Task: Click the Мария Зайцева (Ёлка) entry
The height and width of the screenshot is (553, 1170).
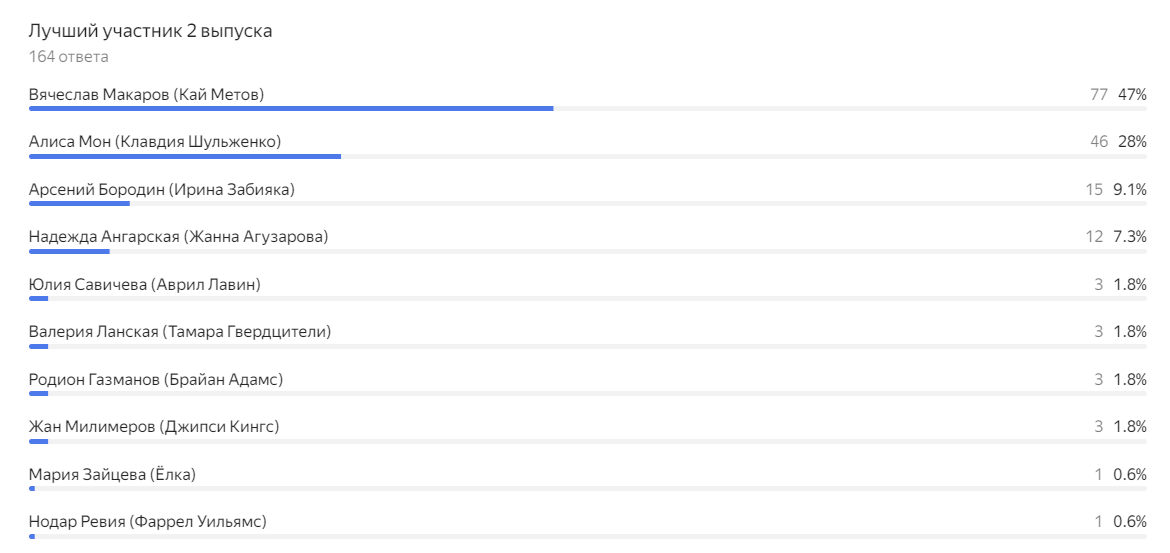Action: 112,474
